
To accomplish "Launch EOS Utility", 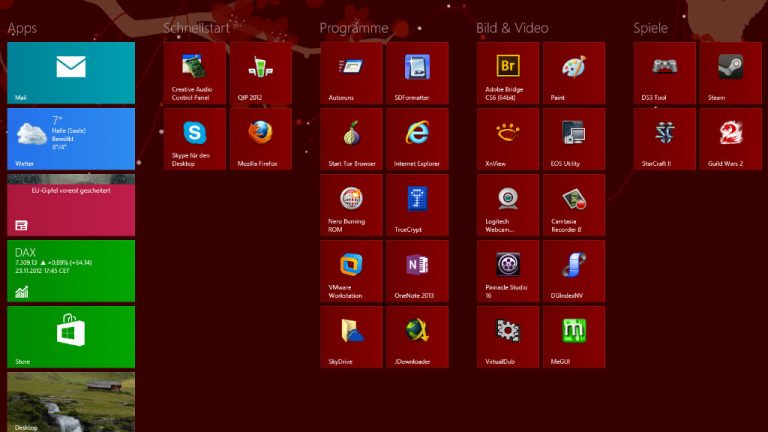I will pos(574,139).
